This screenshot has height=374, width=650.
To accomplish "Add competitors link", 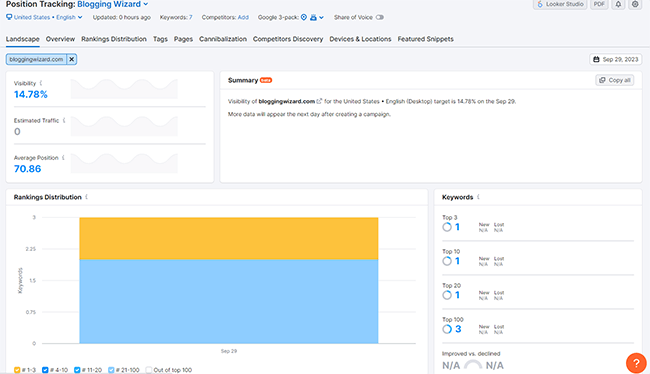I will click(x=243, y=17).
